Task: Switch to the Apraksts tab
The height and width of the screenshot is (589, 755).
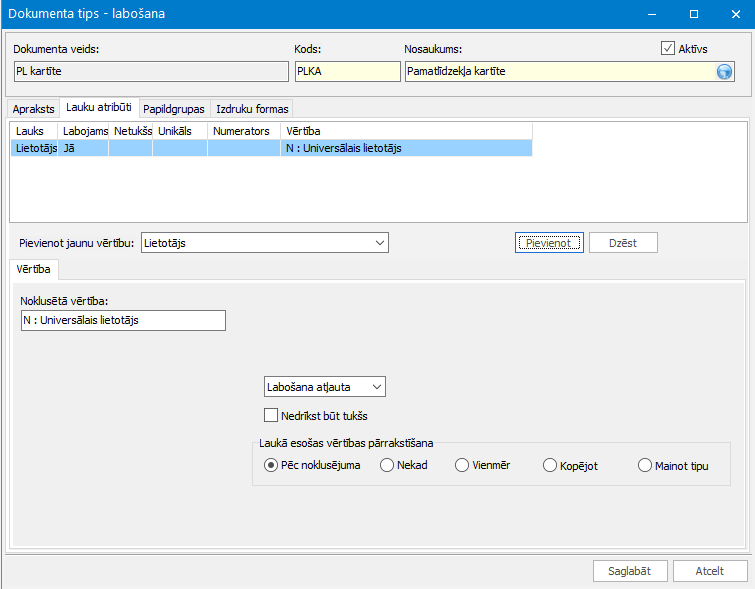Action: [x=33, y=109]
